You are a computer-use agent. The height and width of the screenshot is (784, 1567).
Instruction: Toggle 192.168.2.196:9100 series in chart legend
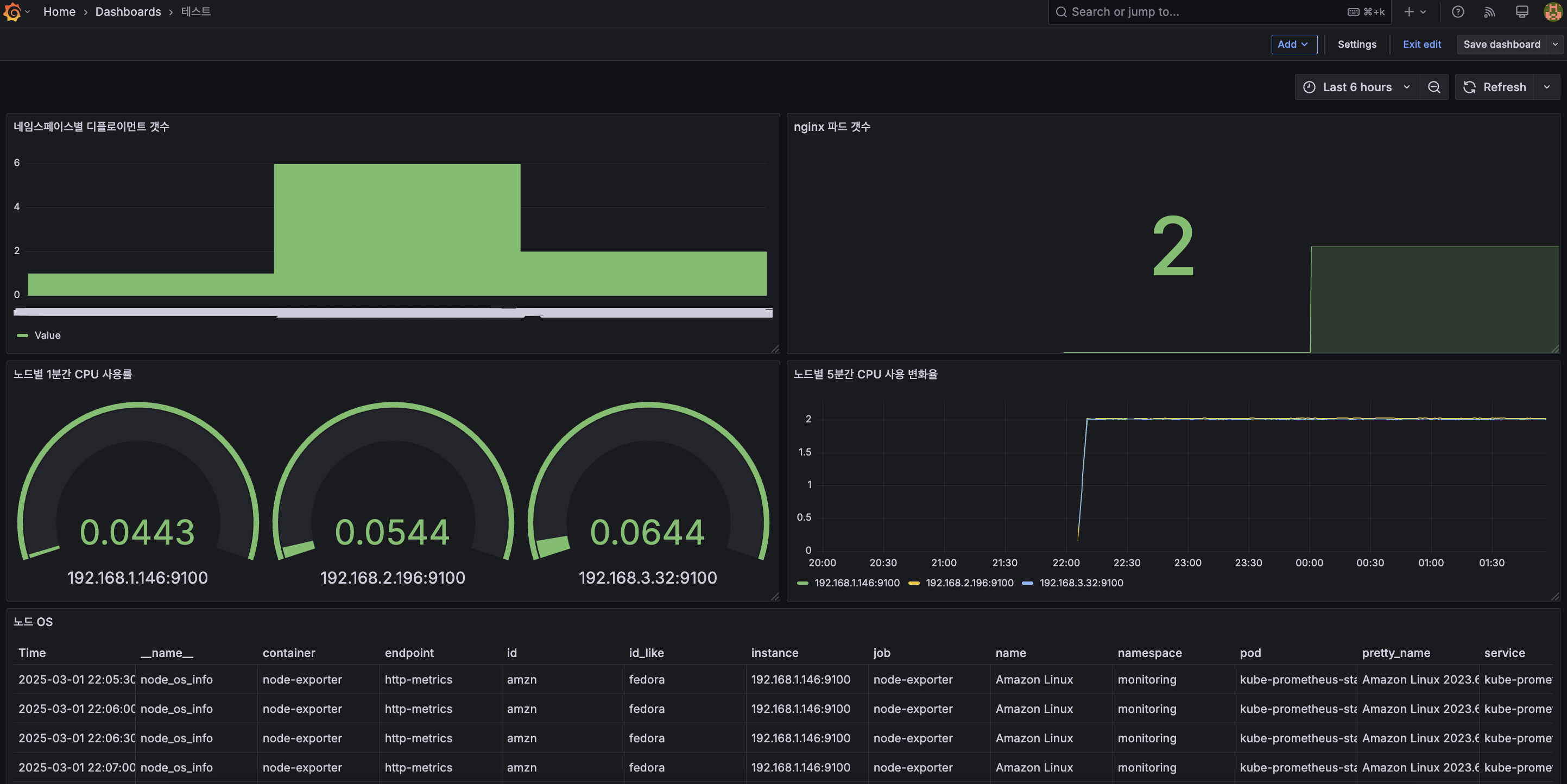point(969,583)
